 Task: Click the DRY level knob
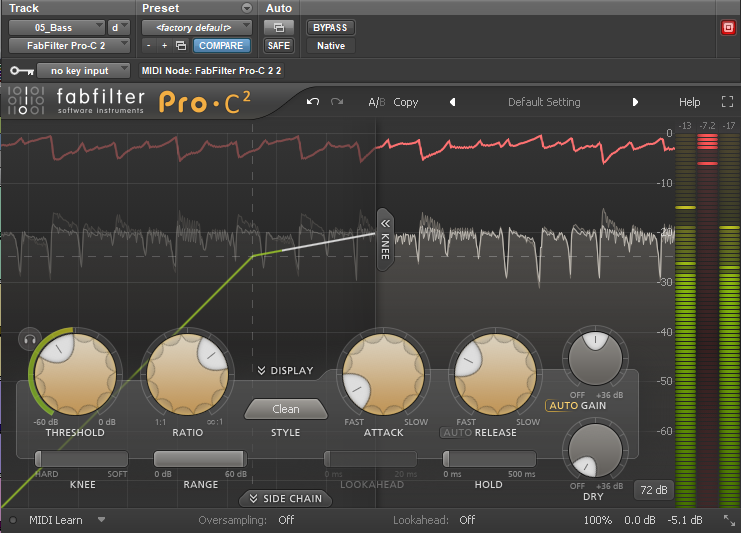[595, 450]
